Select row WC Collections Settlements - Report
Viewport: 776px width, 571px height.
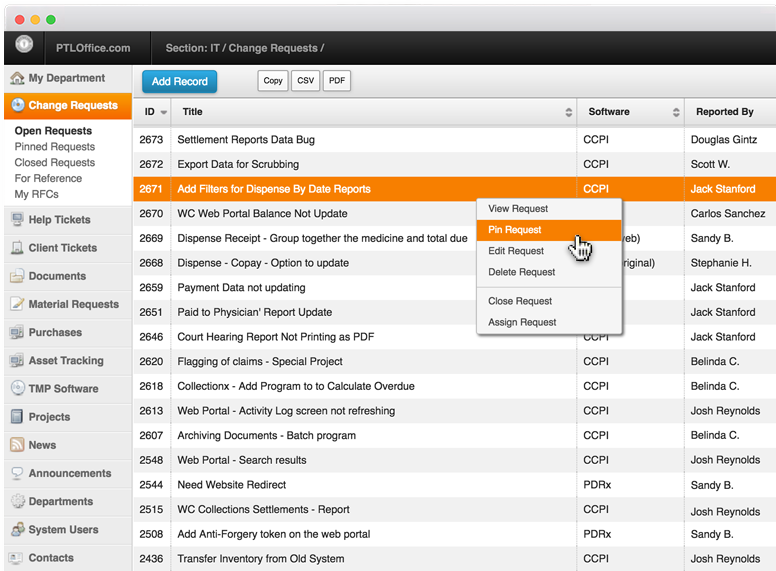pyautogui.click(x=454, y=510)
